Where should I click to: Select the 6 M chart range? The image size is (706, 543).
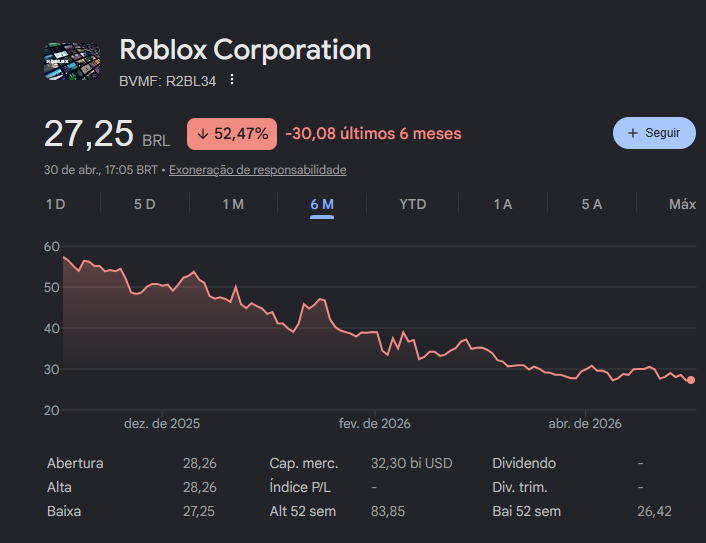pyautogui.click(x=322, y=204)
